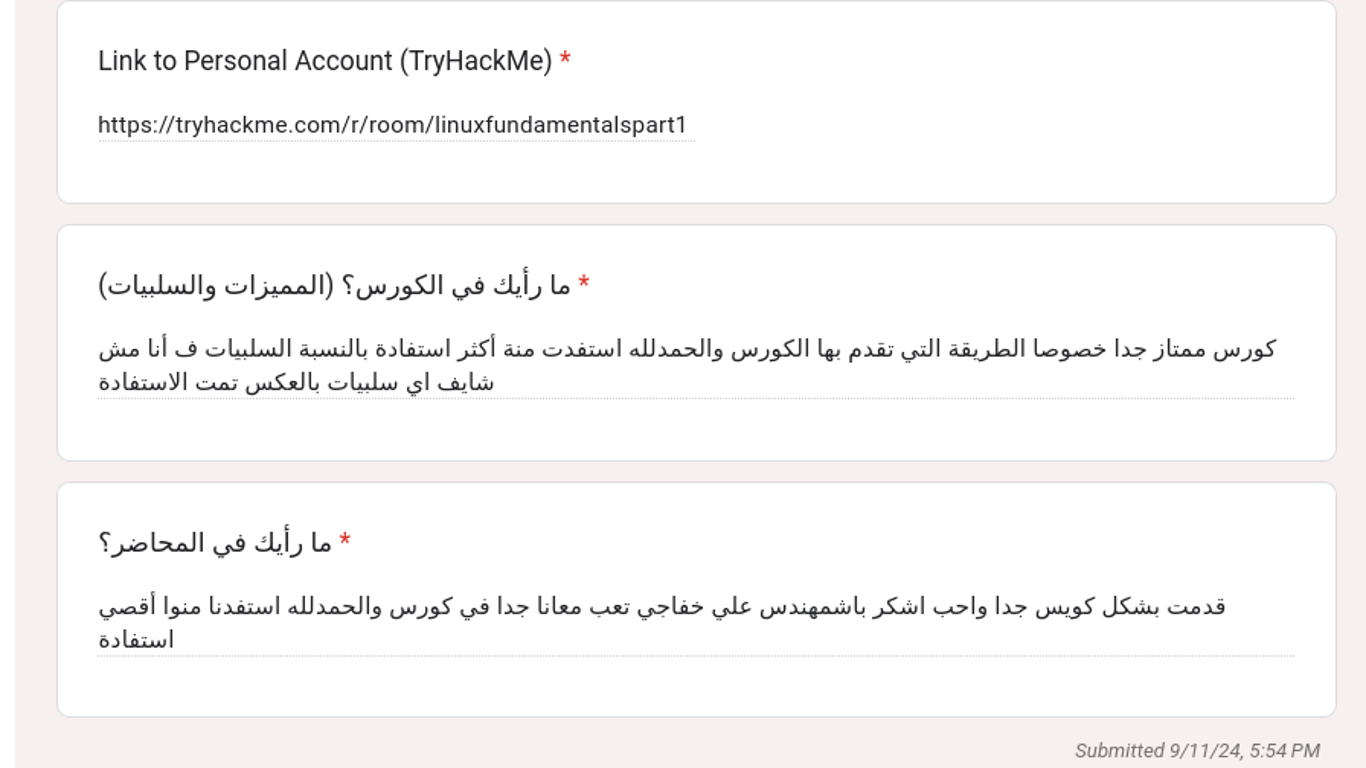Click empty area below the course opinion answer
1366x768 pixels.
(696, 430)
